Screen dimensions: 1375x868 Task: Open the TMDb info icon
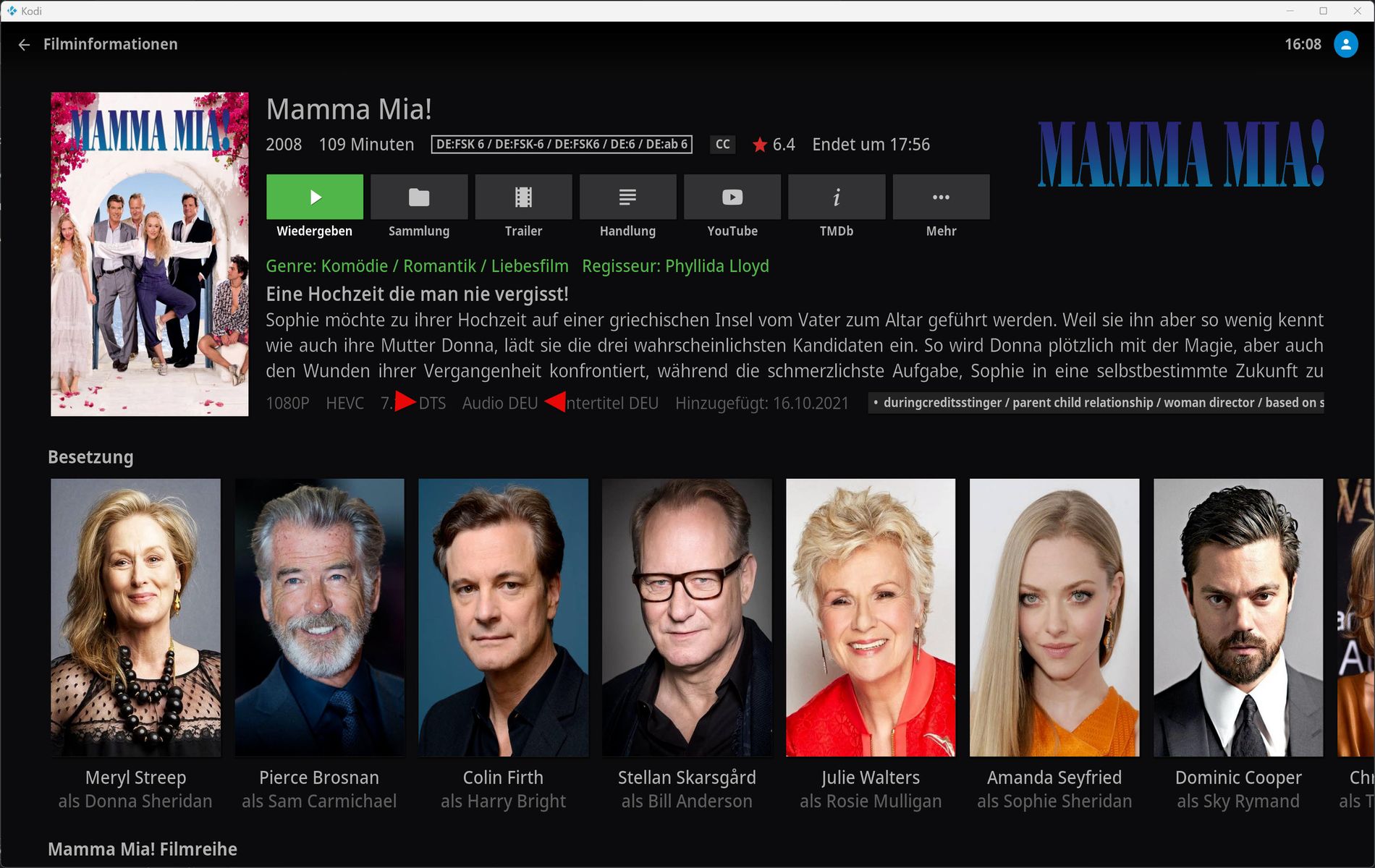pyautogui.click(x=837, y=197)
